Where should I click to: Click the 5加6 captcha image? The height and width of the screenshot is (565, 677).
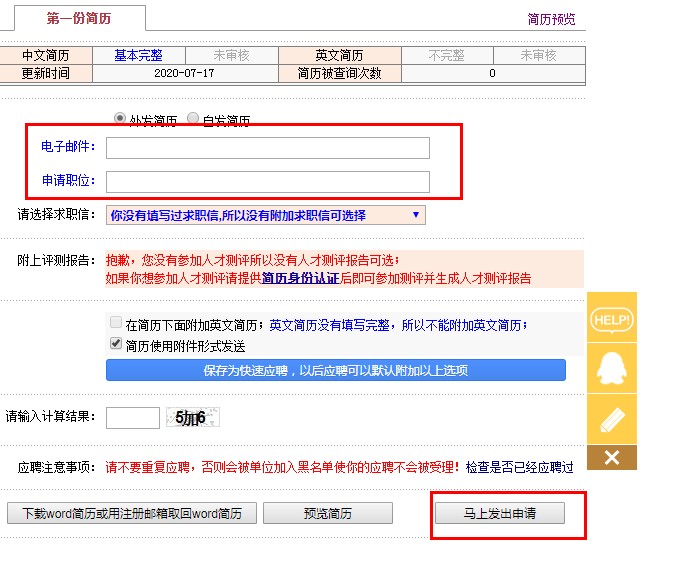tap(193, 417)
